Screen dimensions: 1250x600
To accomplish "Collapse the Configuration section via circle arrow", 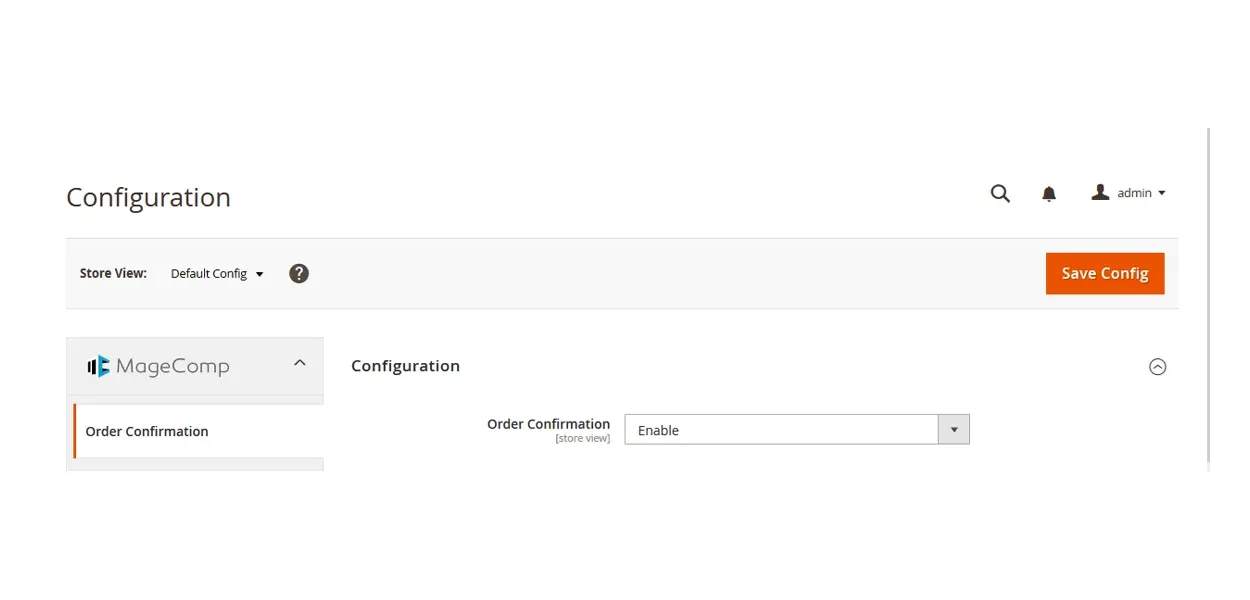I will click(x=1157, y=366).
